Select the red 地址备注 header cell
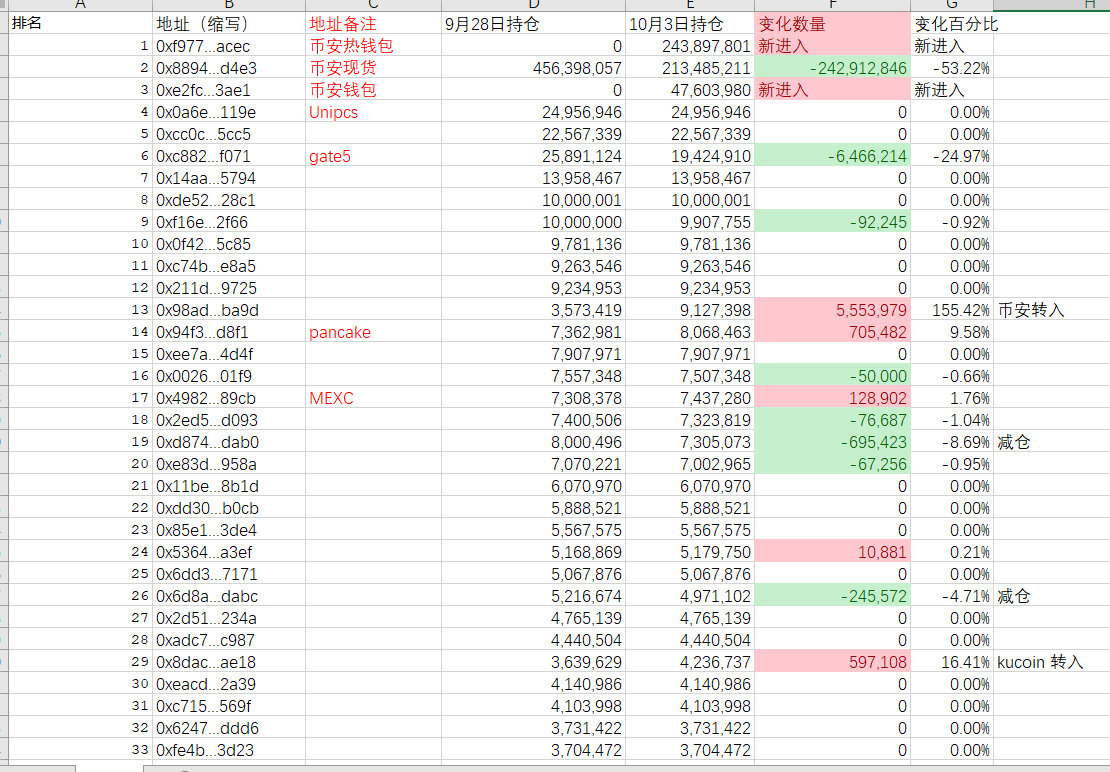Viewport: 1110px width, 772px height. [x=373, y=23]
